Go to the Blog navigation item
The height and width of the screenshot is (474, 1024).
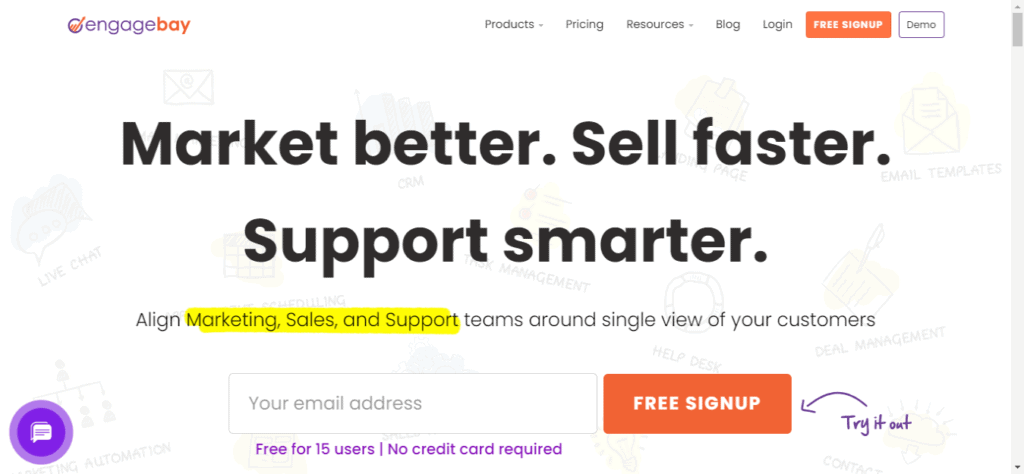coord(728,25)
